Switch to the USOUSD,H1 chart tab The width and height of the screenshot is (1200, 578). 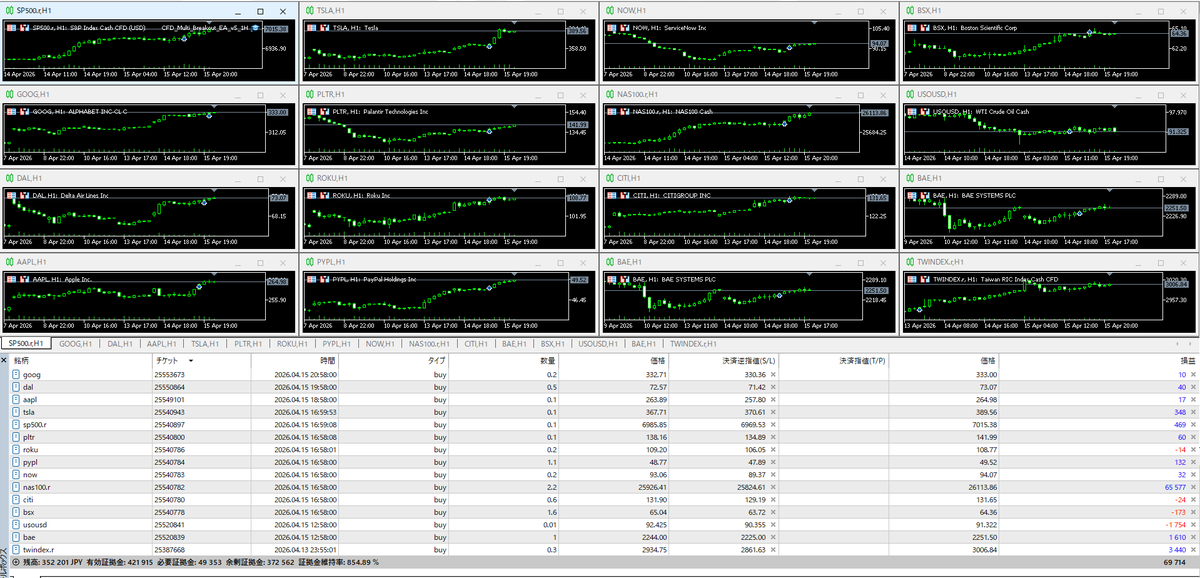(598, 343)
